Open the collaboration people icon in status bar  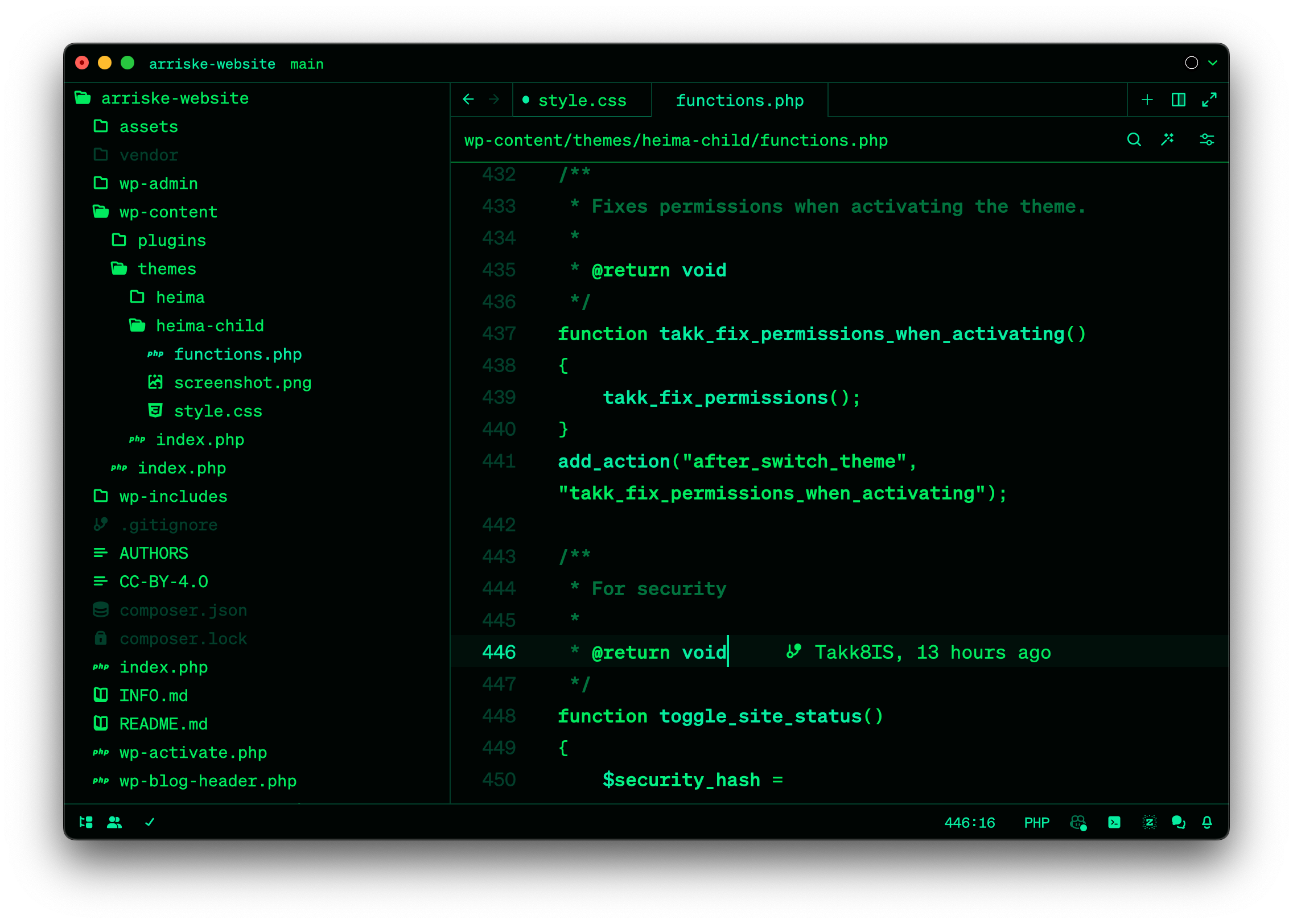pos(114,822)
